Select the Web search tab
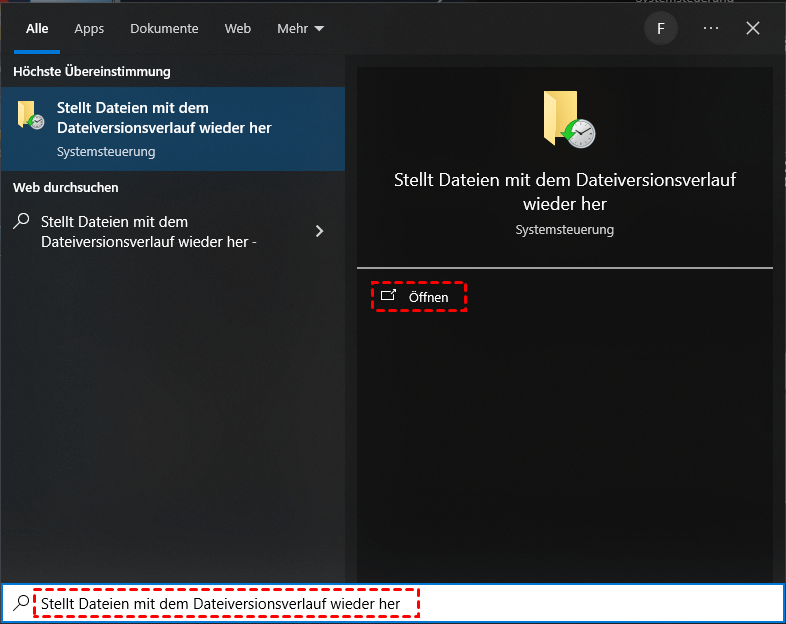This screenshot has width=786, height=624. point(238,29)
